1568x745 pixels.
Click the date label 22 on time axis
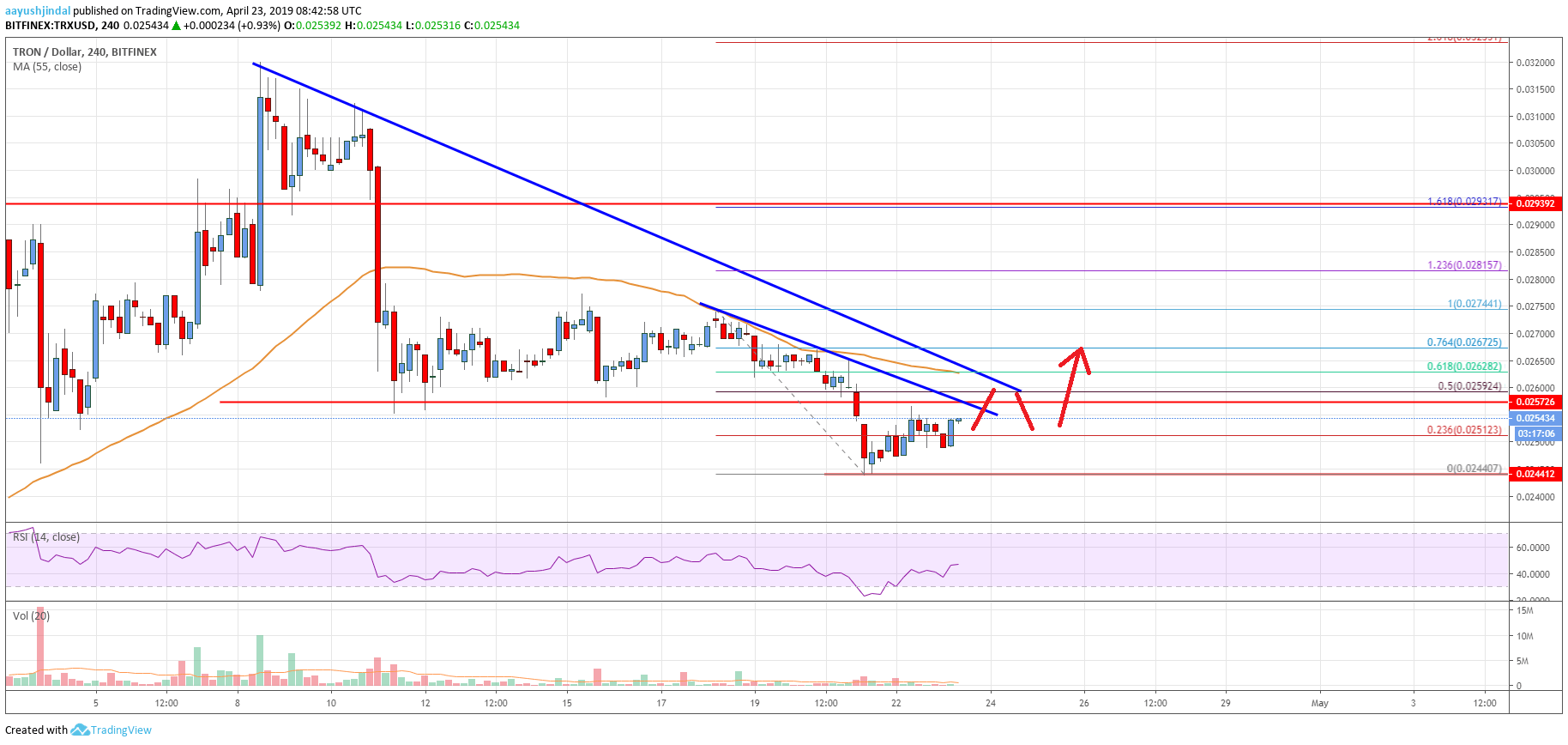point(896,703)
